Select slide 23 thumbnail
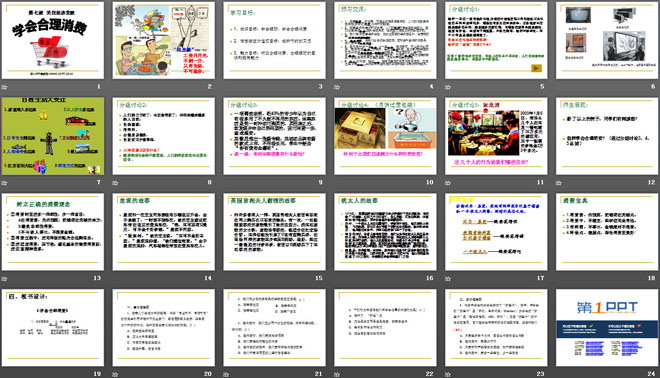Screen dimensions: 660x378 click(496, 327)
